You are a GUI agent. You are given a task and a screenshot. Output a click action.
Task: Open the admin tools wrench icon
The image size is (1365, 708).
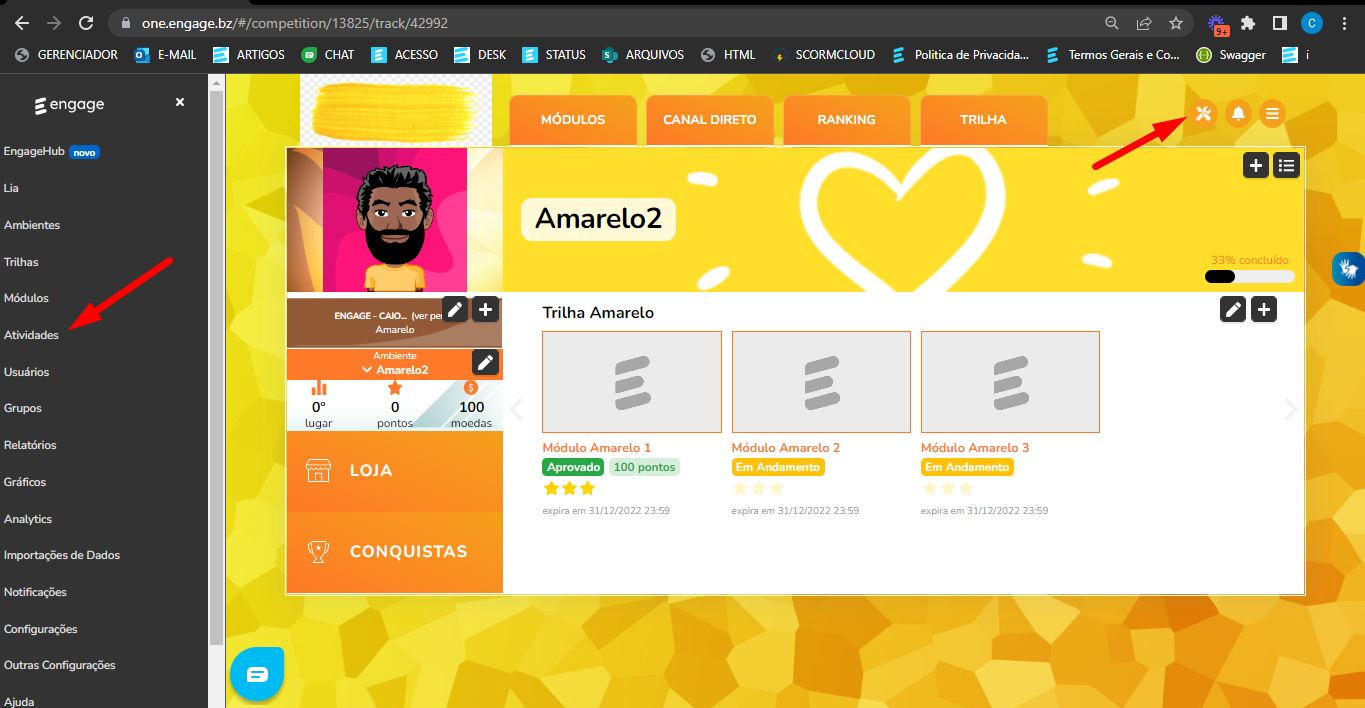tap(1204, 113)
